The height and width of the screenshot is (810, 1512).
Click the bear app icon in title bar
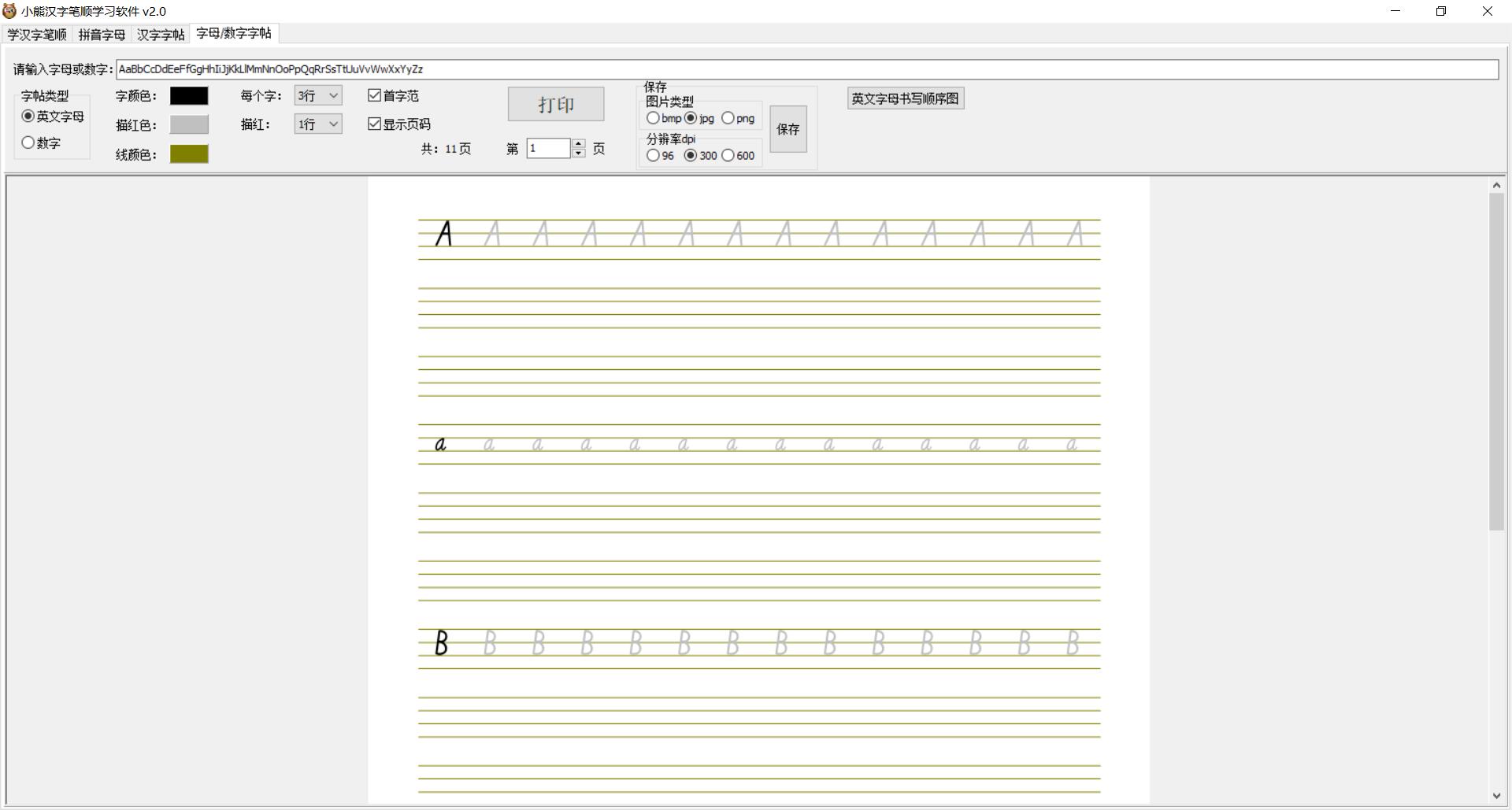click(x=9, y=11)
